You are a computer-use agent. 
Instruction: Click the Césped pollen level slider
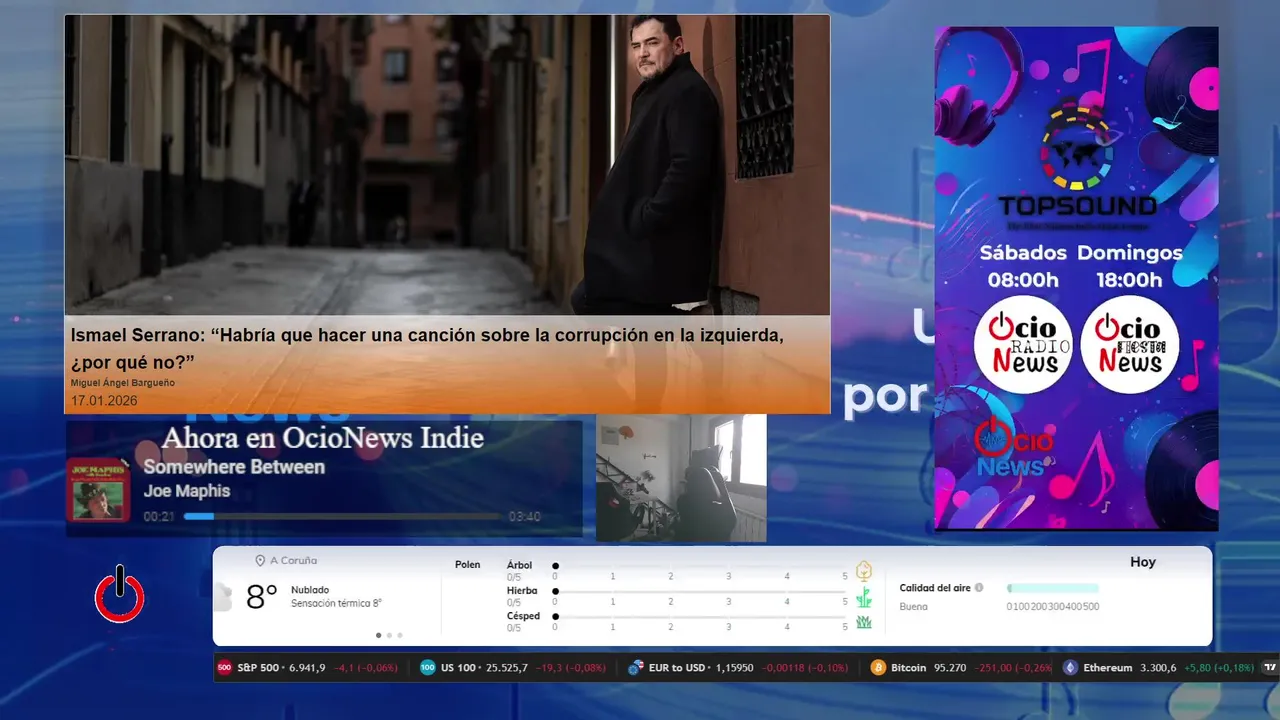pos(700,617)
